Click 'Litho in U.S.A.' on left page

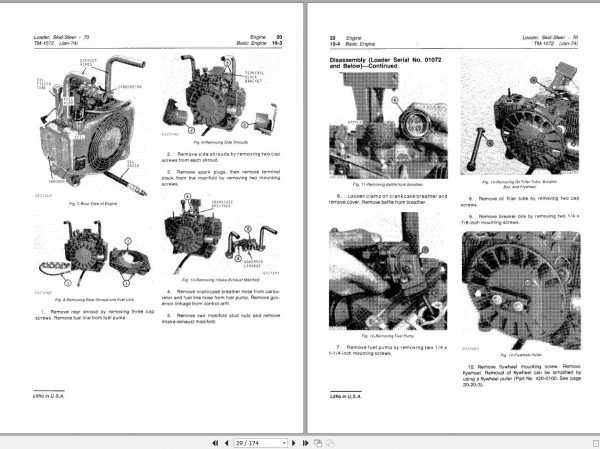pos(49,396)
